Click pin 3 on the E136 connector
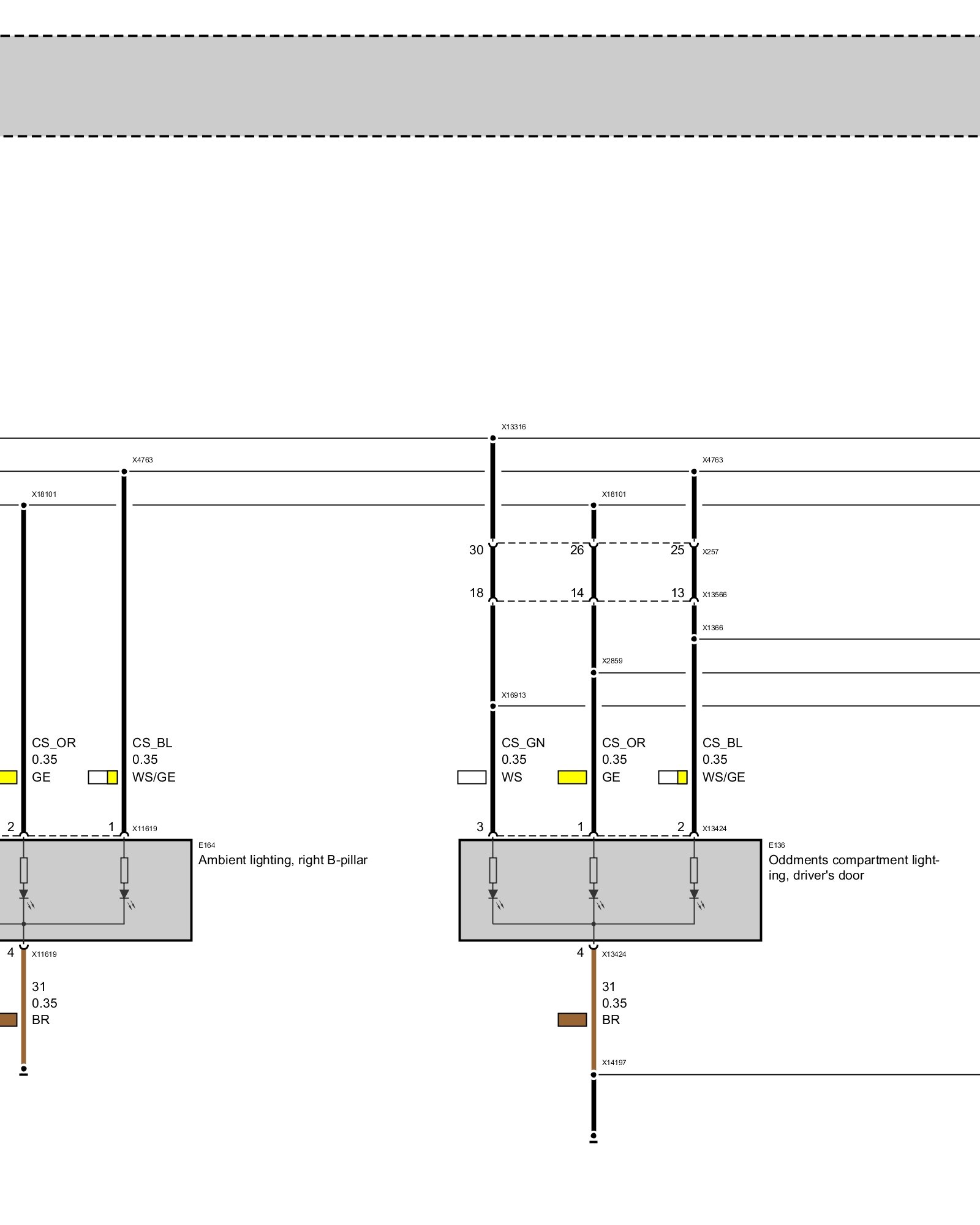The height and width of the screenshot is (1225, 980). (x=480, y=827)
